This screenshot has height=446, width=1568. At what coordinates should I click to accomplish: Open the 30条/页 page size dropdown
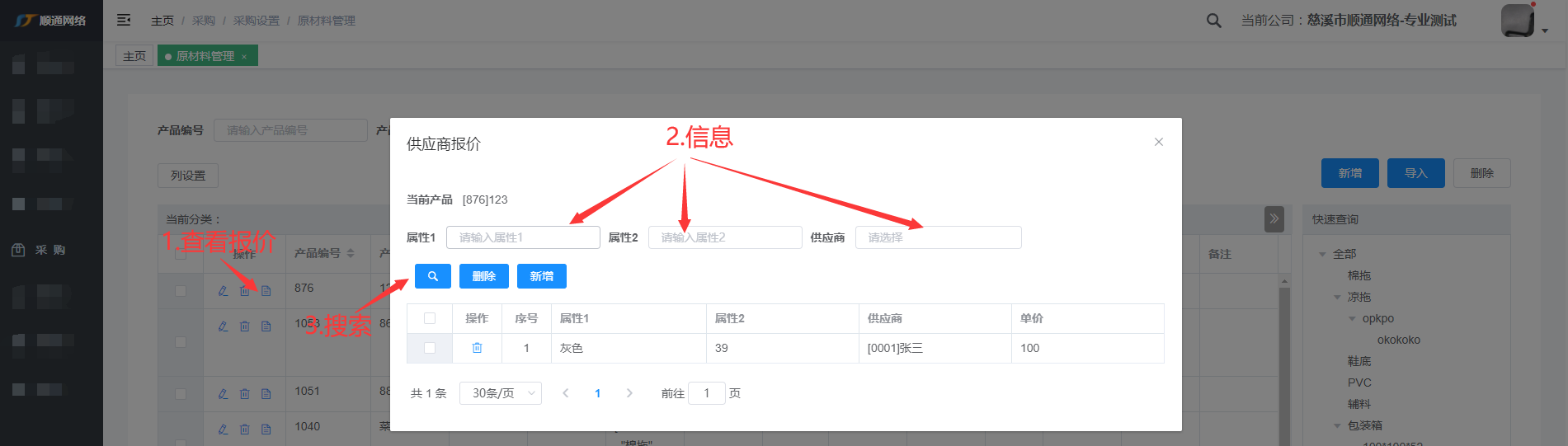click(x=501, y=393)
